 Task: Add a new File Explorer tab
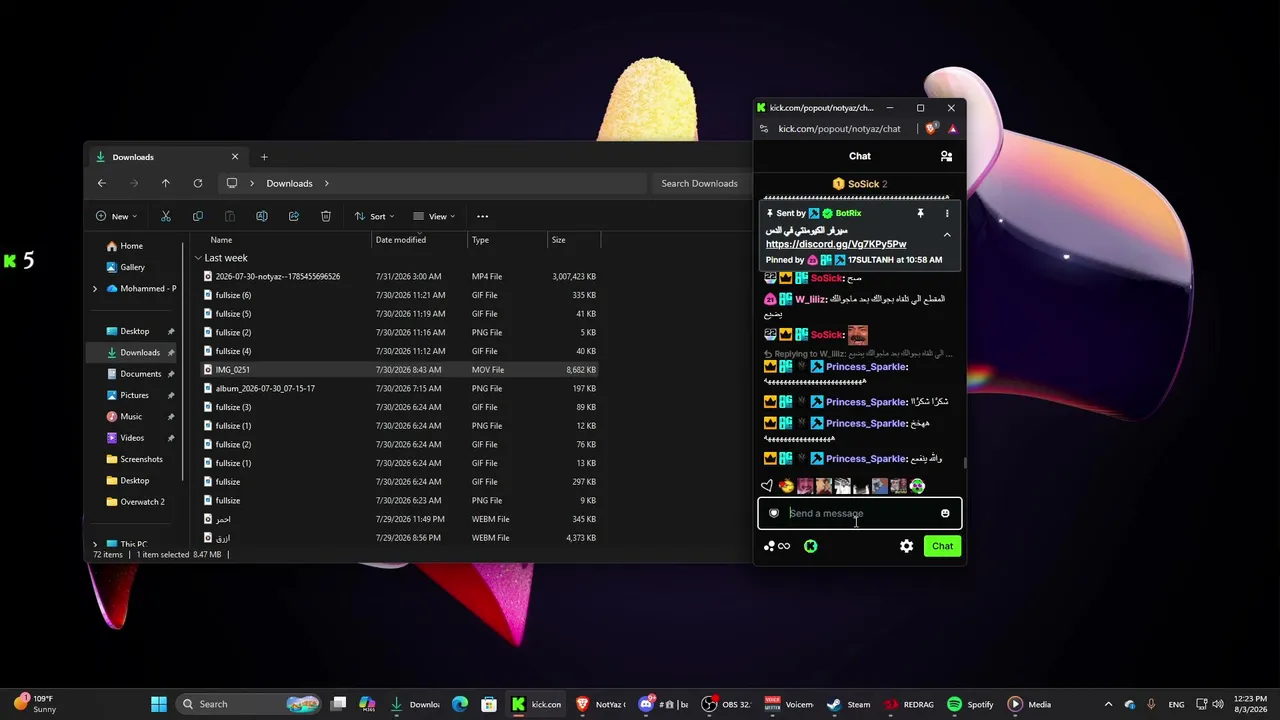click(x=264, y=157)
